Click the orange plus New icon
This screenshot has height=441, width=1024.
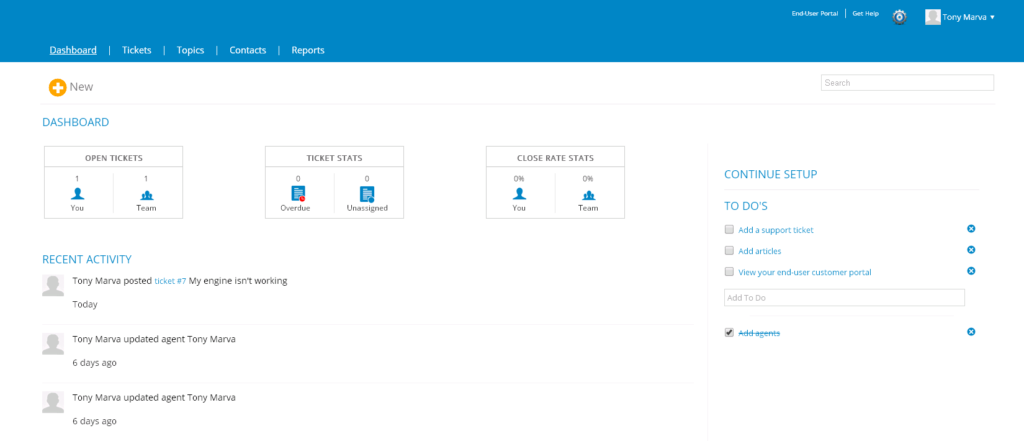click(x=57, y=88)
